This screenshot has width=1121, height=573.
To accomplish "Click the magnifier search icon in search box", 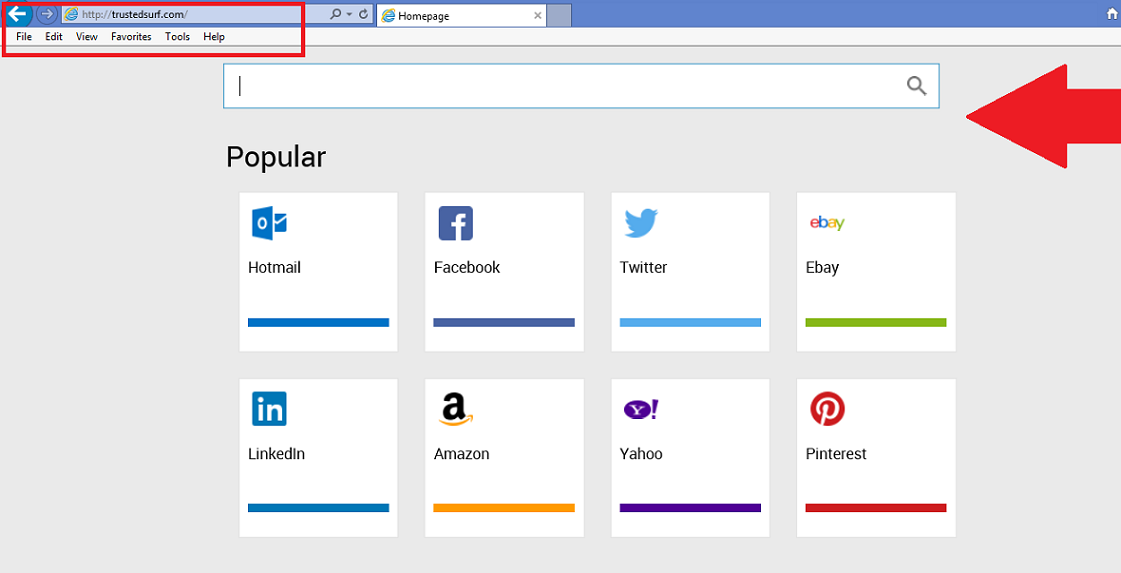I will (x=916, y=86).
